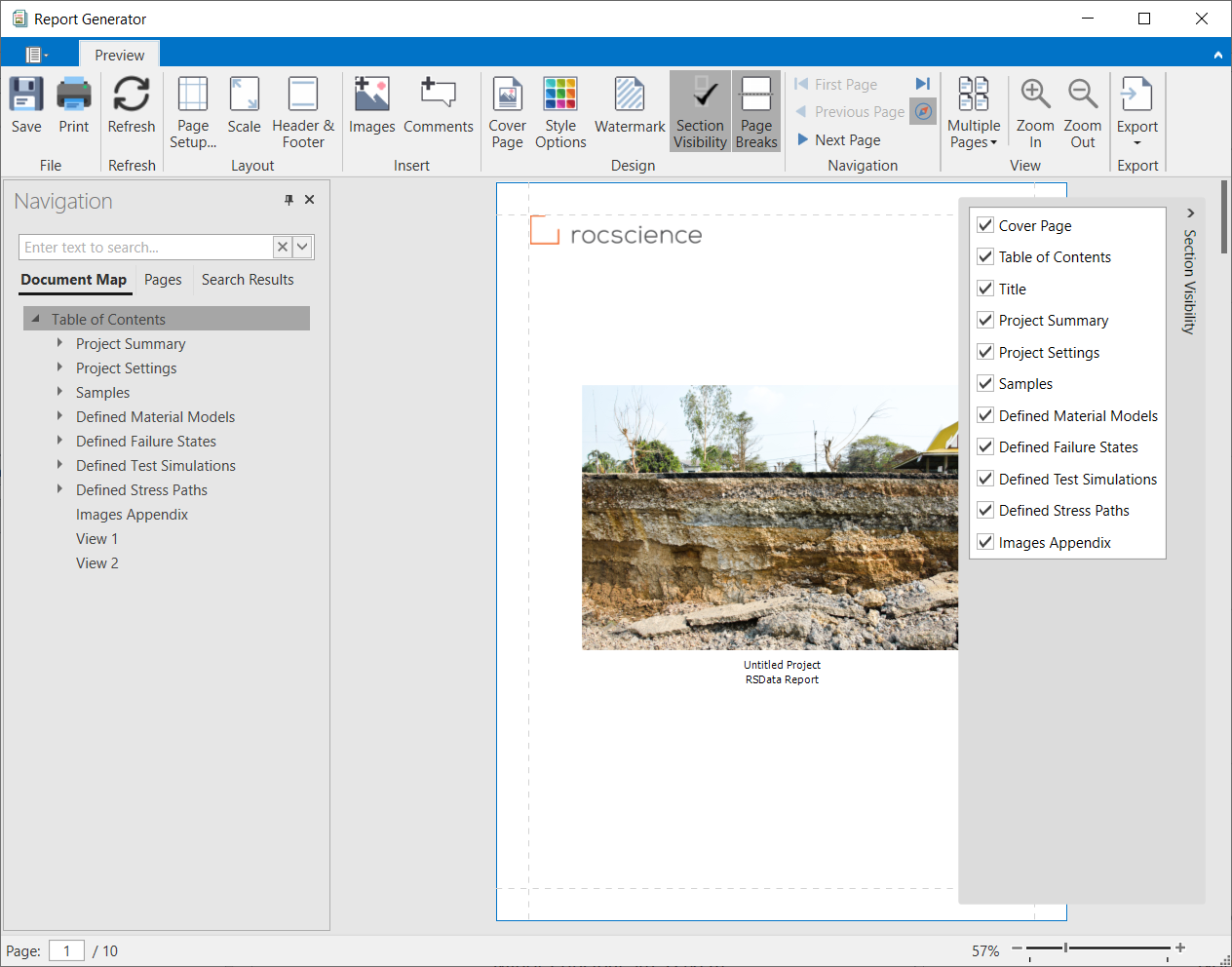Switch to the Pages tab

tap(163, 280)
